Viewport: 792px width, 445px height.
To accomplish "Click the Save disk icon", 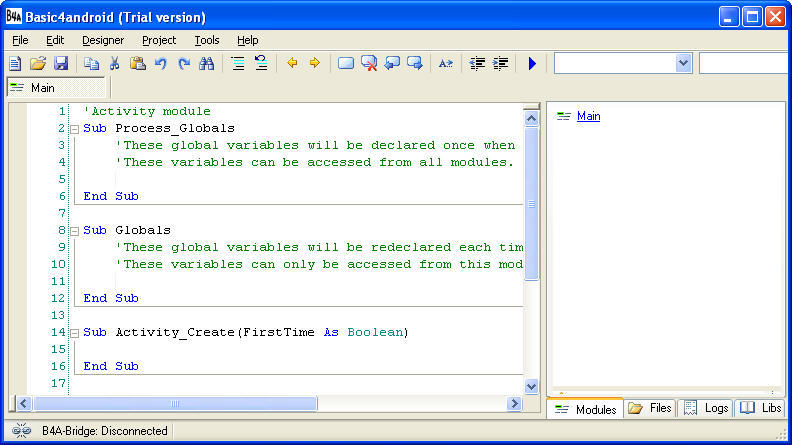I will [61, 63].
